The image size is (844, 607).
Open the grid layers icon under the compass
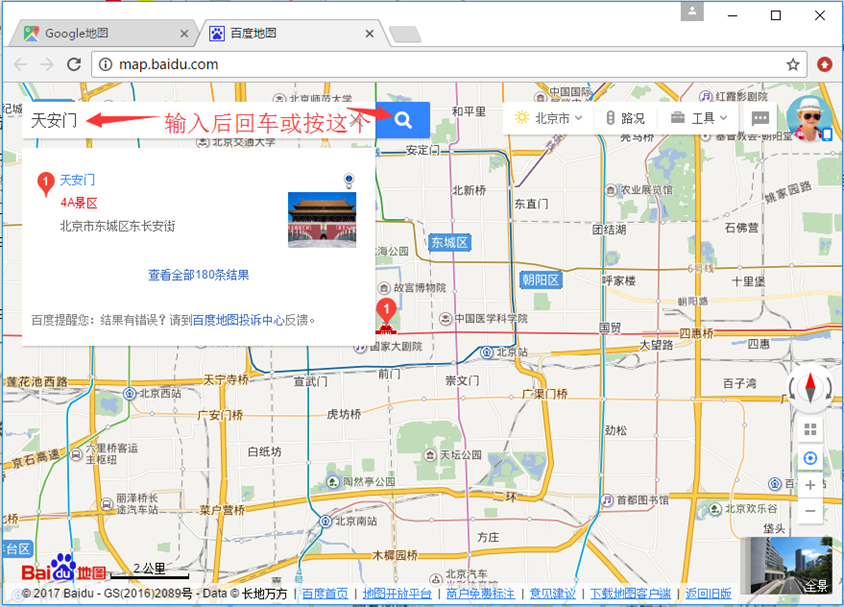coord(810,429)
